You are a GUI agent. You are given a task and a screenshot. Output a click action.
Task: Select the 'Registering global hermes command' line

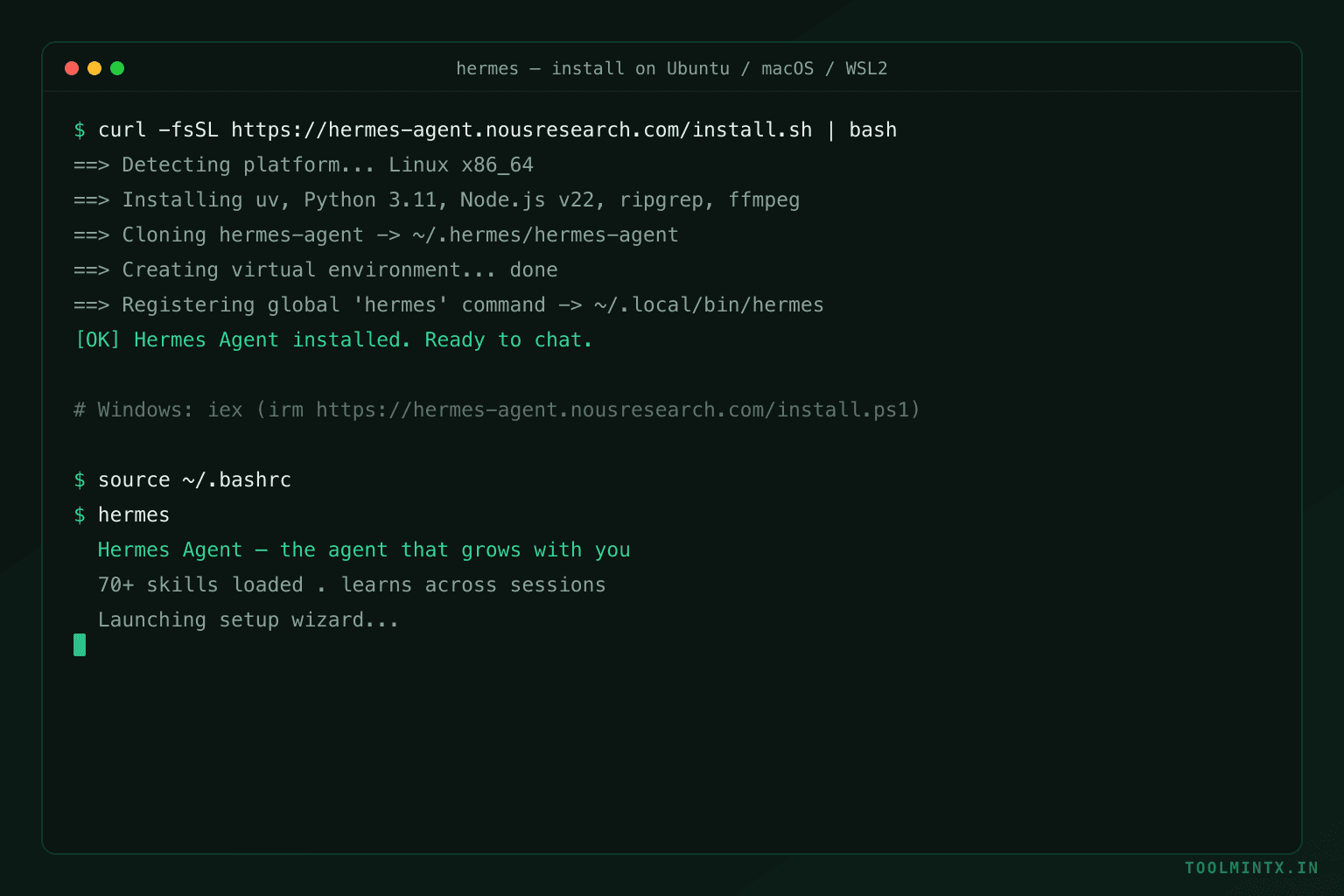449,304
